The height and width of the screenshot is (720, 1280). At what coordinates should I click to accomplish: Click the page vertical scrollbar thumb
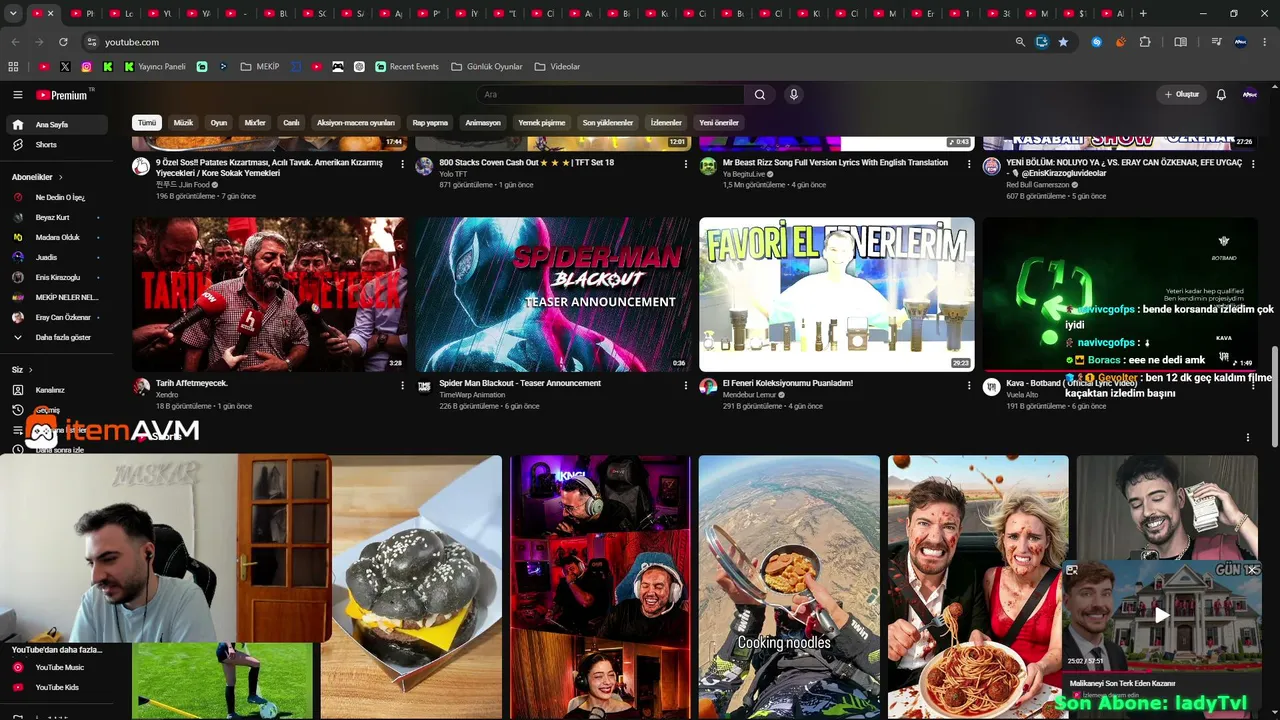coord(1274,398)
